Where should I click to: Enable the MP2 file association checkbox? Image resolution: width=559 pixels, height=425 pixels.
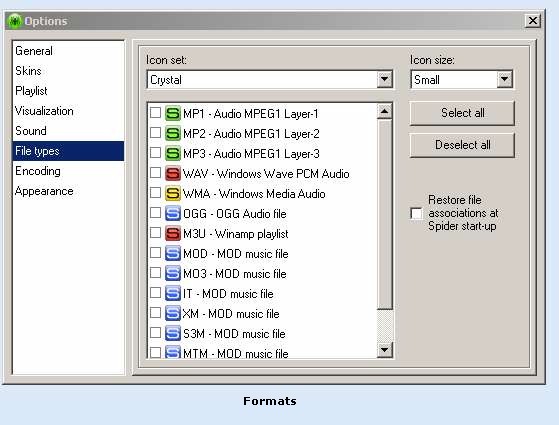[x=155, y=133]
